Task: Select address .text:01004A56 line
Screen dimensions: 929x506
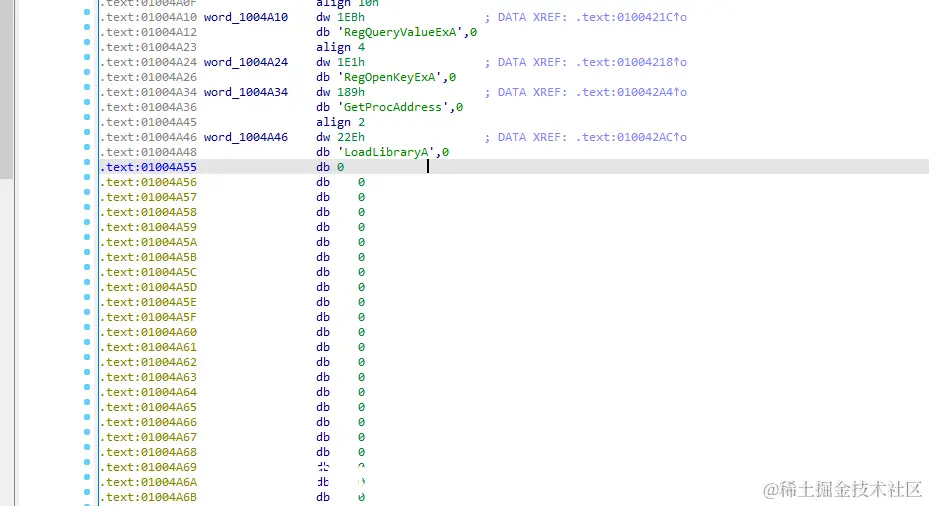Action: (148, 182)
